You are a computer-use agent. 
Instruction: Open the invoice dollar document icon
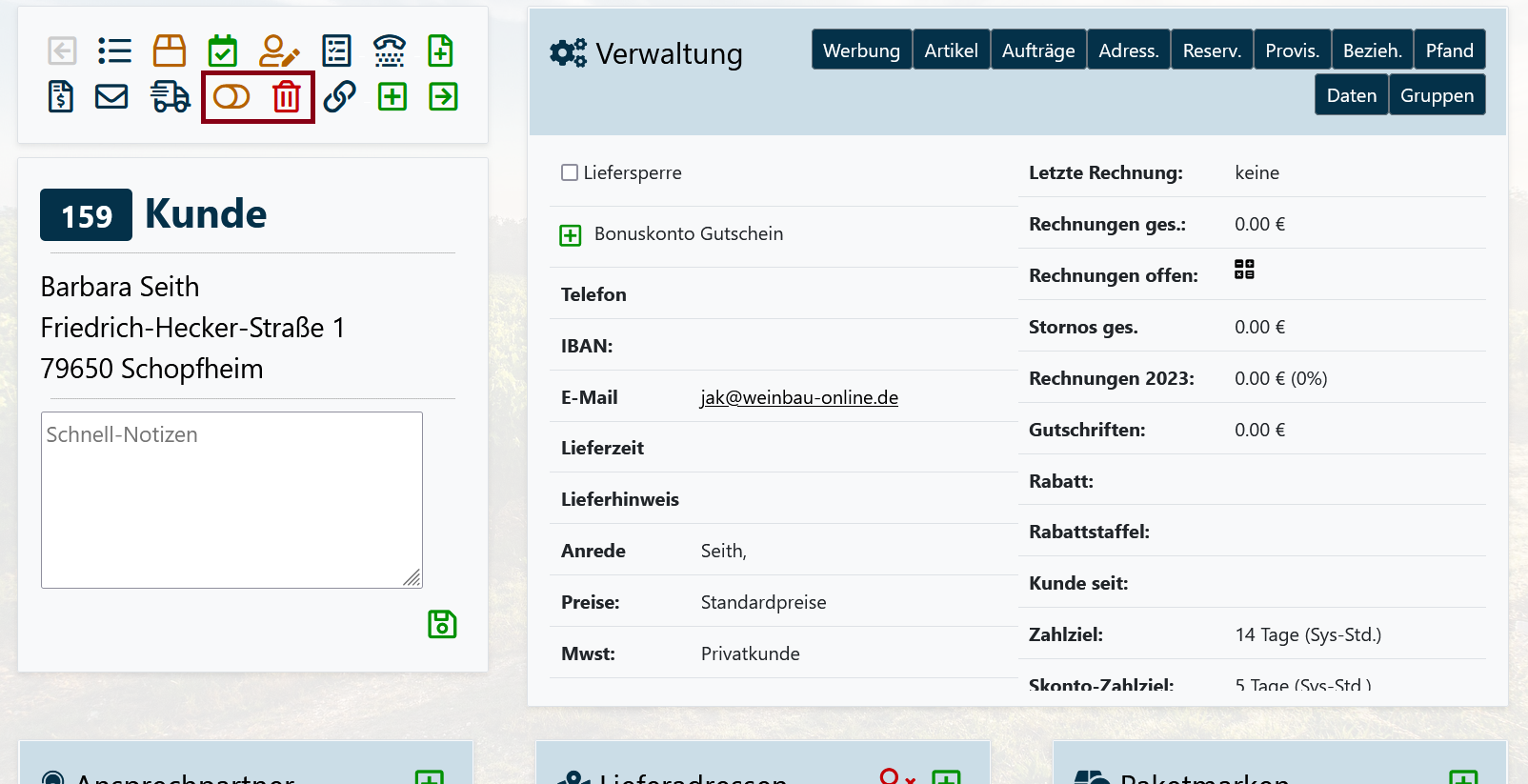point(61,97)
